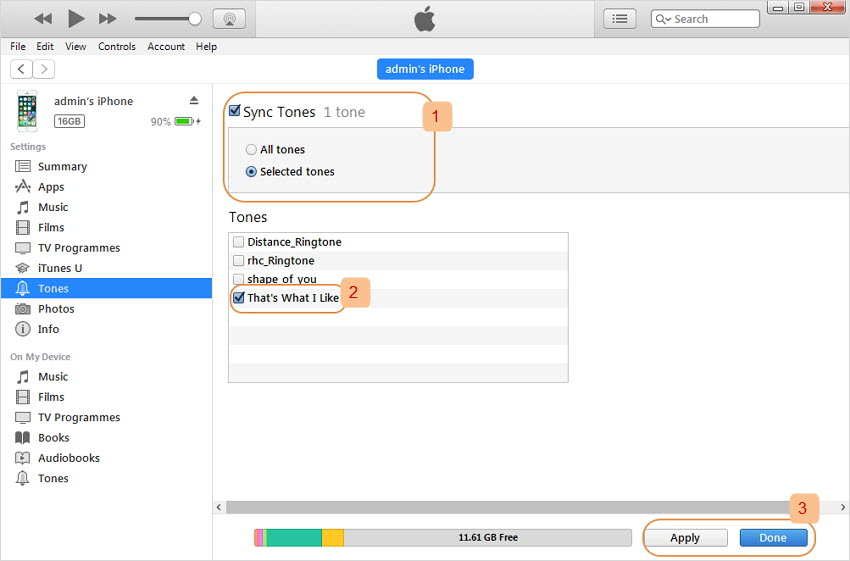Viewport: 850px width, 561px height.
Task: Open the Account menu
Action: (166, 47)
